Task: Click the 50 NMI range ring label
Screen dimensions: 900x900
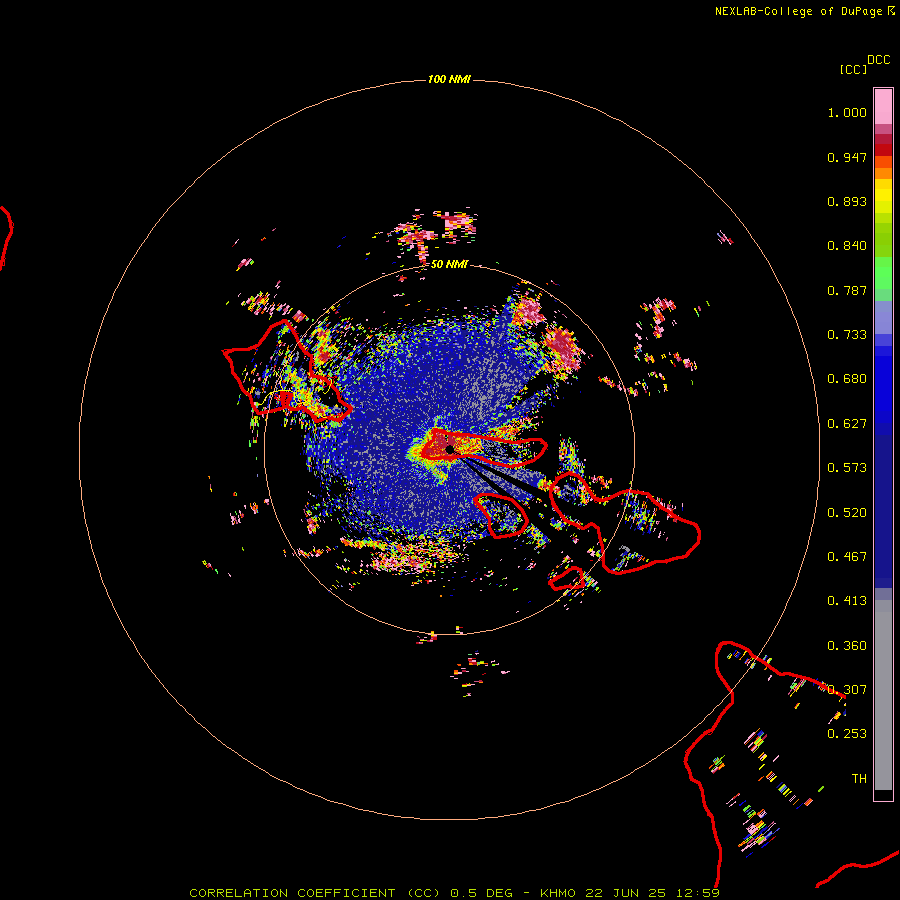Action: pyautogui.click(x=449, y=264)
